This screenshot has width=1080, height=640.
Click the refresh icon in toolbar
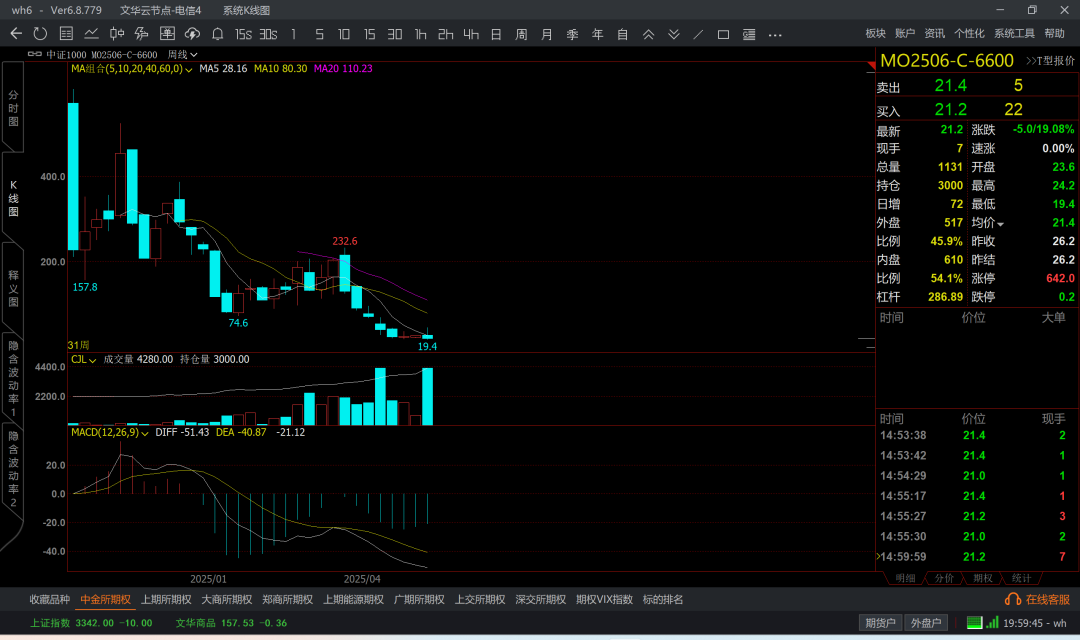pyautogui.click(x=40, y=34)
